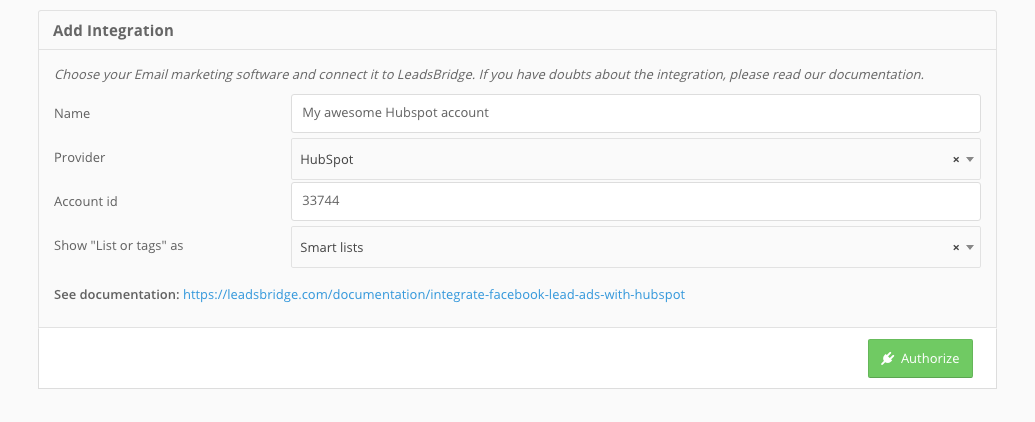The height and width of the screenshot is (422, 1035).
Task: Click the Name field label
Action: point(72,114)
